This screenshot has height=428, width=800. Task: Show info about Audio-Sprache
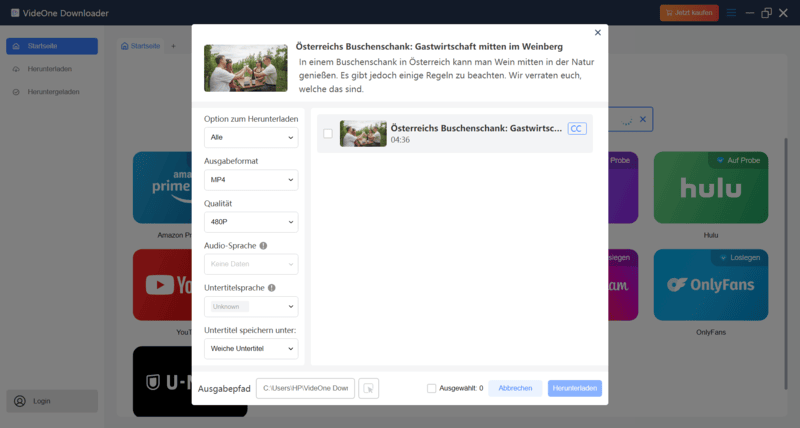[x=263, y=245]
